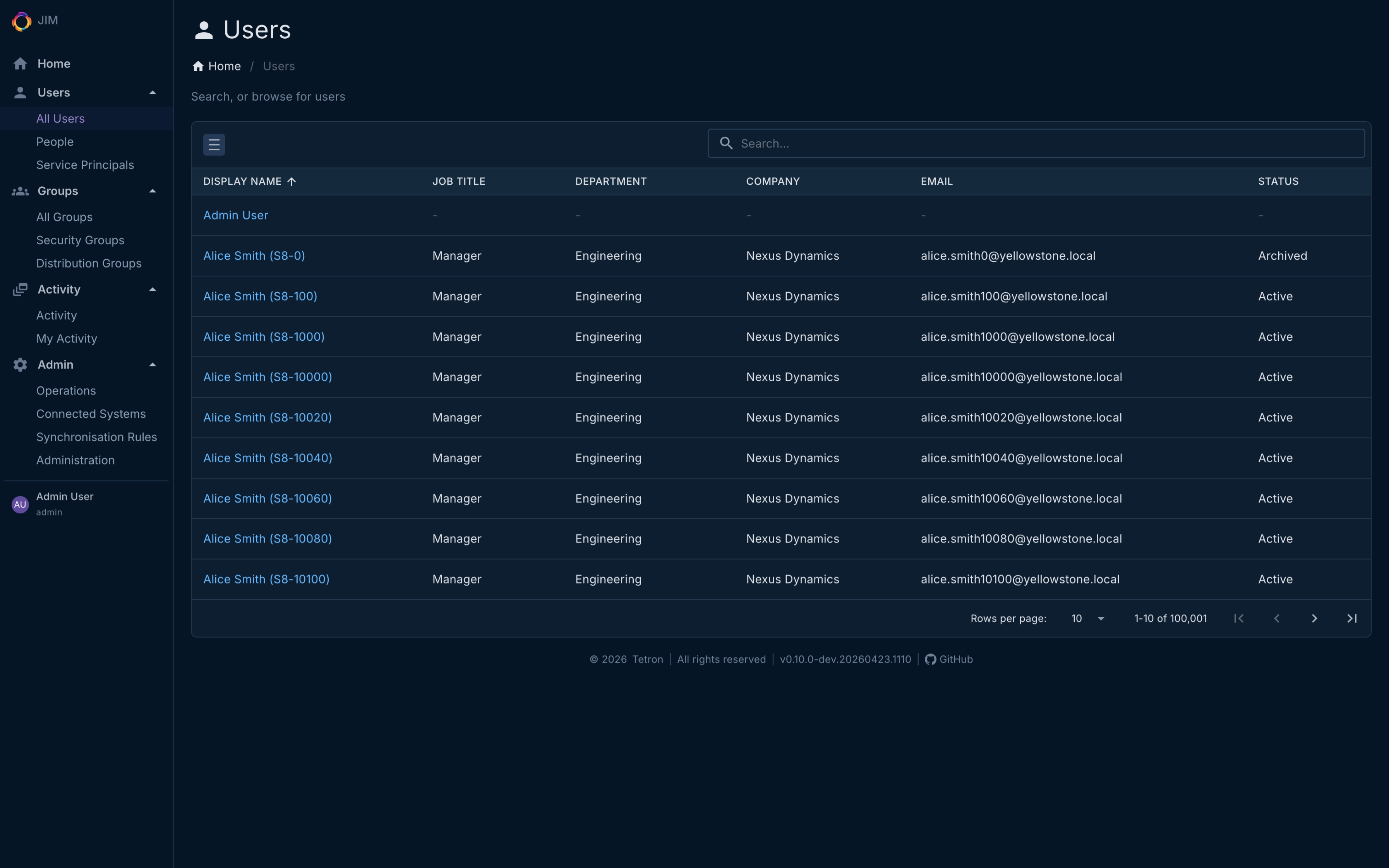
Task: Navigate to Synchronisation Rules
Action: coord(96,437)
